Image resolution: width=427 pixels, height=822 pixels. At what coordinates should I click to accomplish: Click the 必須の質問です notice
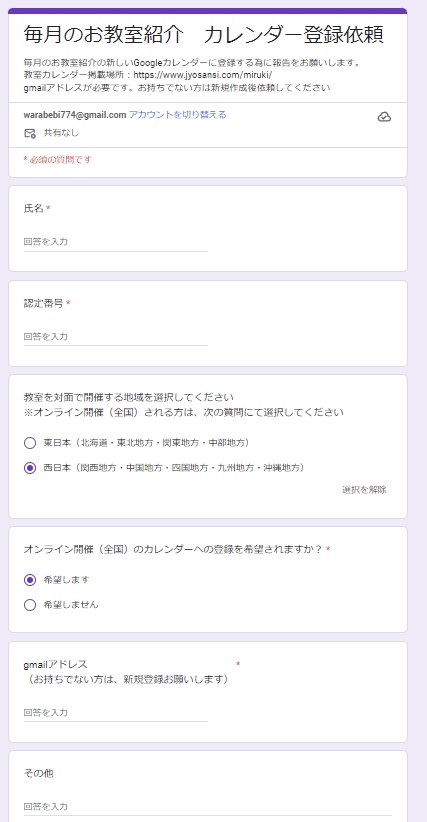(57, 159)
